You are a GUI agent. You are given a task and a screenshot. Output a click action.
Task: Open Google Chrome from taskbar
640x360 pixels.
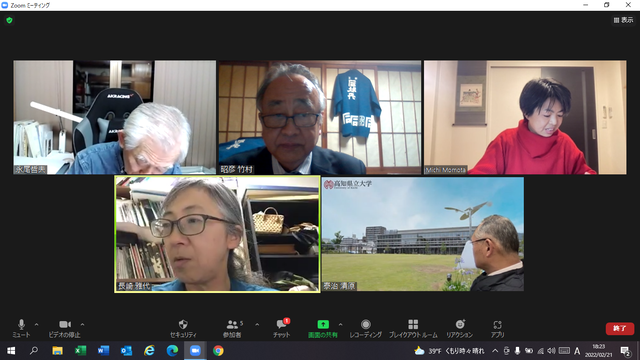pyautogui.click(x=218, y=351)
